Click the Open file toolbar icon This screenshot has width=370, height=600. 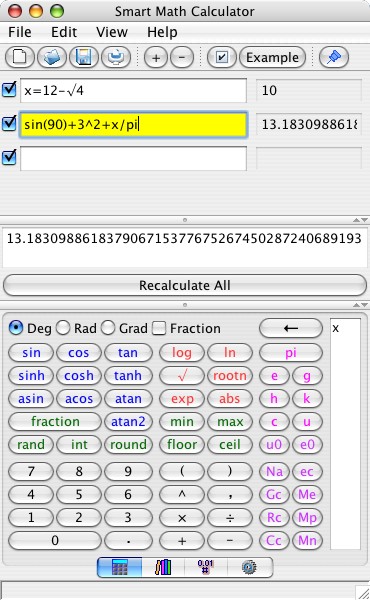click(x=52, y=57)
